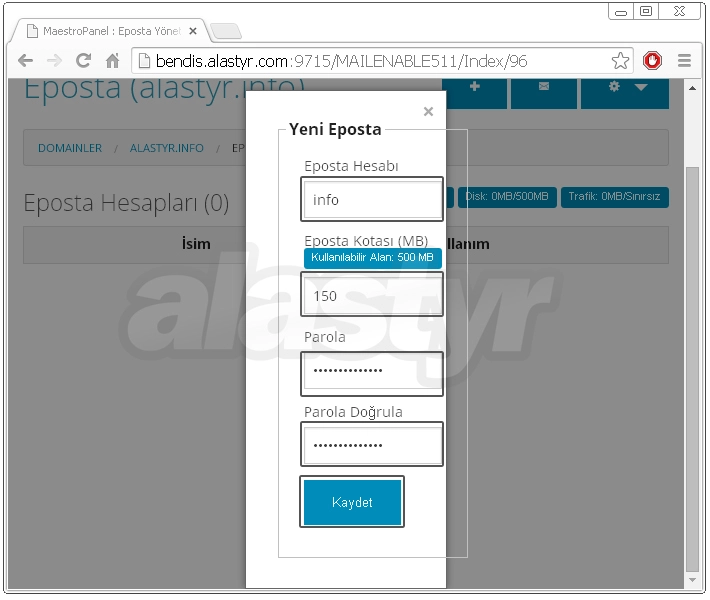Open the DOMAINLER breadcrumb link

(x=70, y=148)
